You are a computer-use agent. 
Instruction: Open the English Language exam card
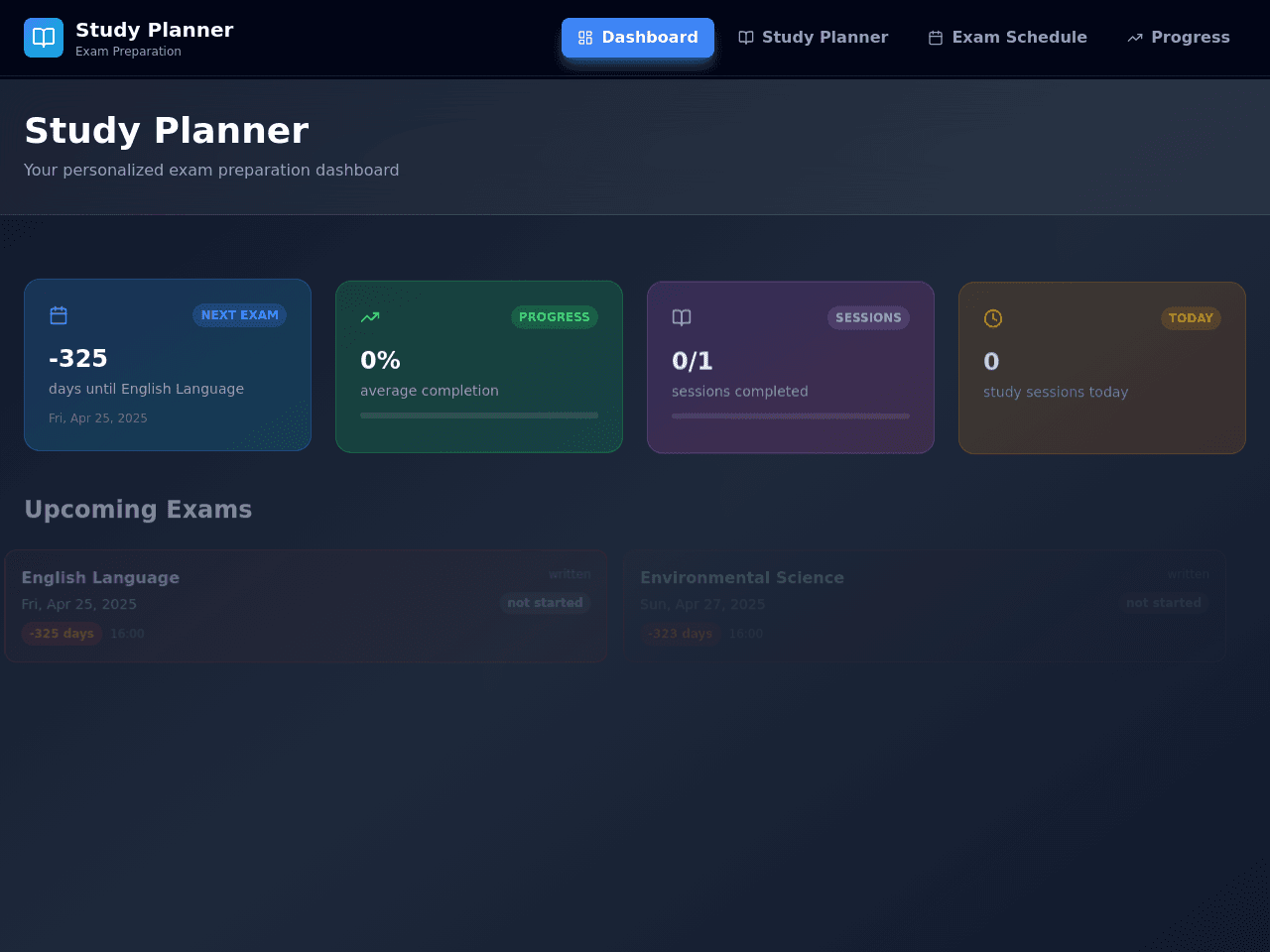(x=306, y=606)
